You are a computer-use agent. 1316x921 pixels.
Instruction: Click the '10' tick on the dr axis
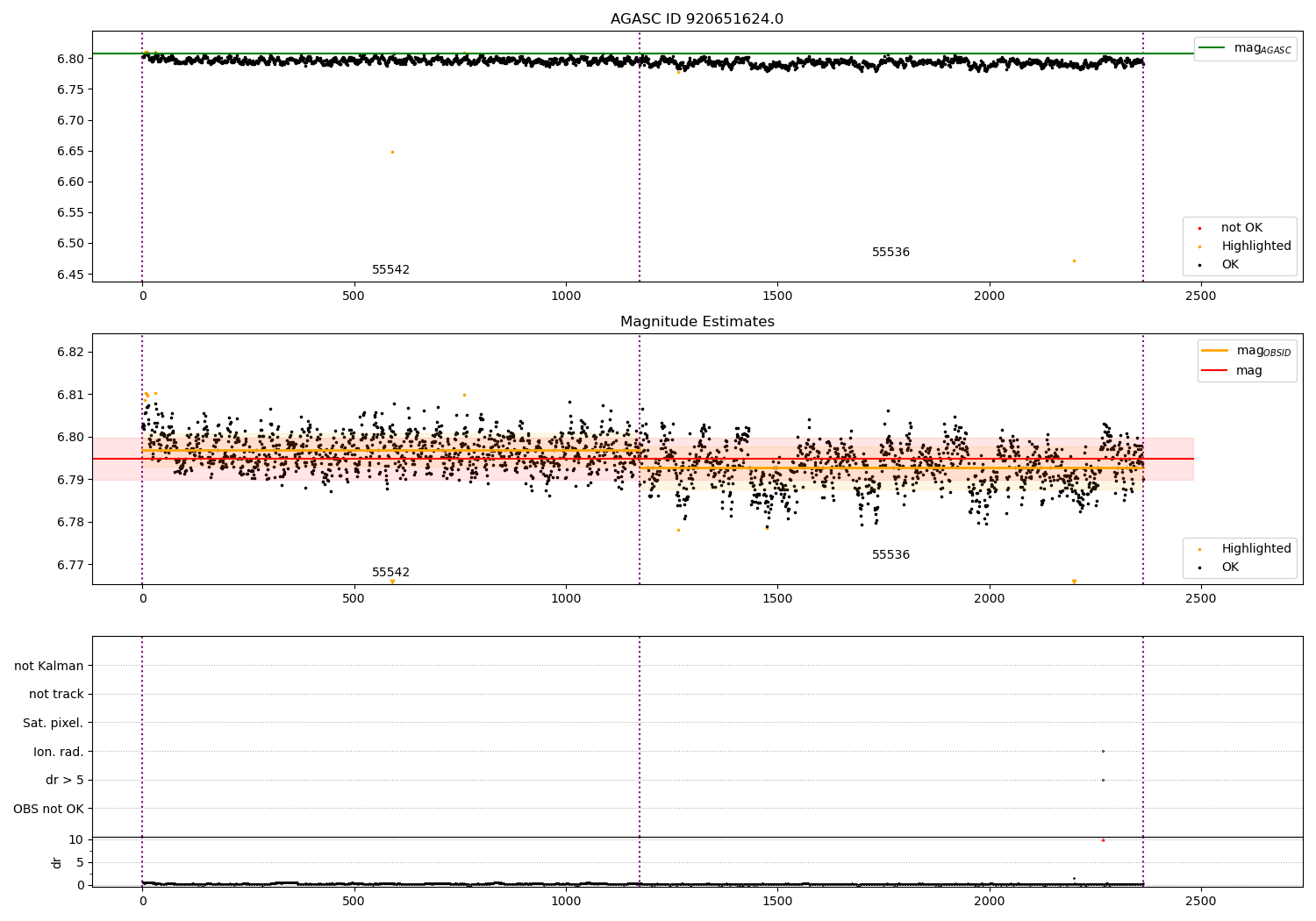[x=76, y=840]
